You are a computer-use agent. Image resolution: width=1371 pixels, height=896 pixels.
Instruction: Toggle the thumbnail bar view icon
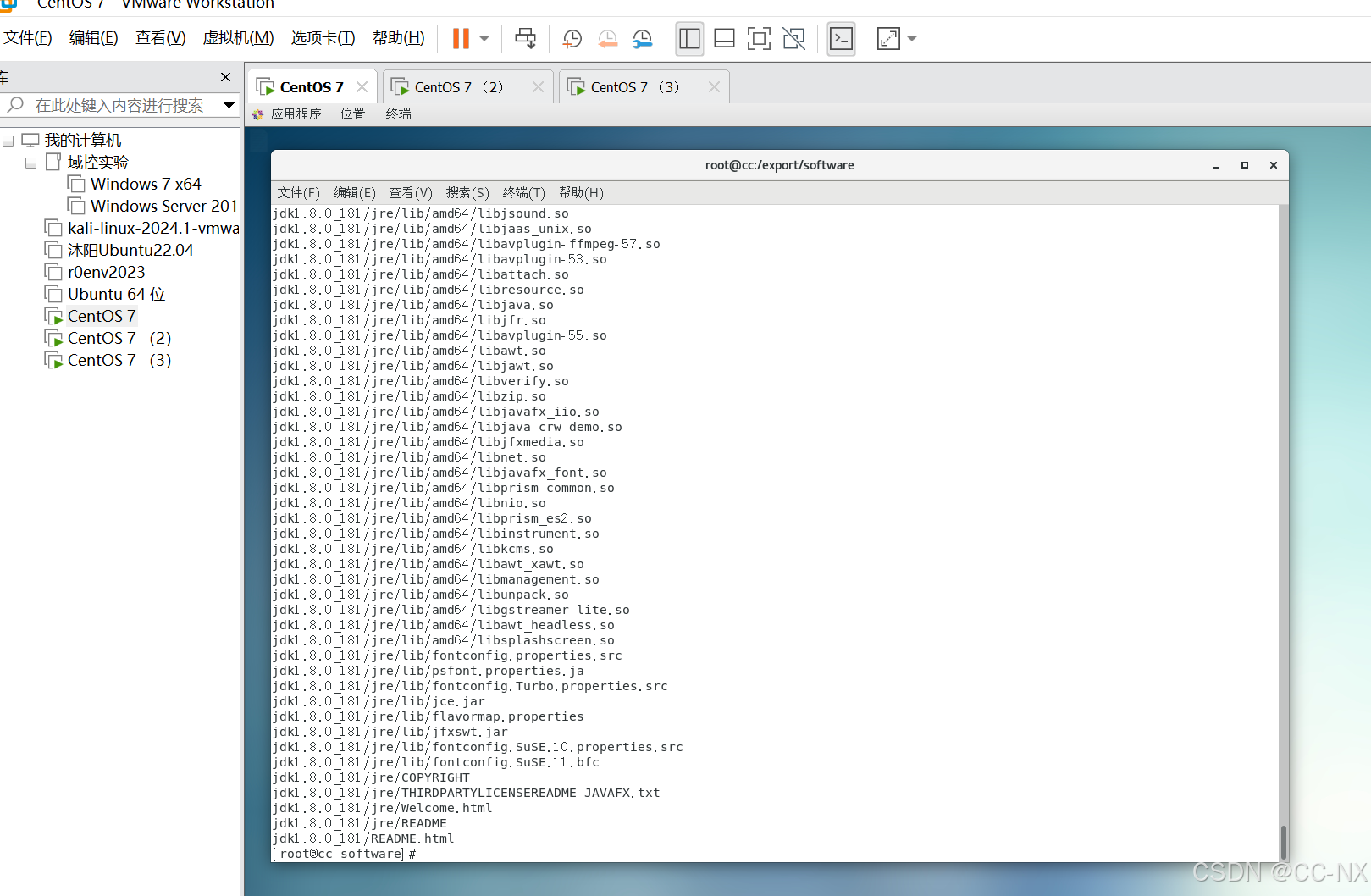[x=725, y=38]
